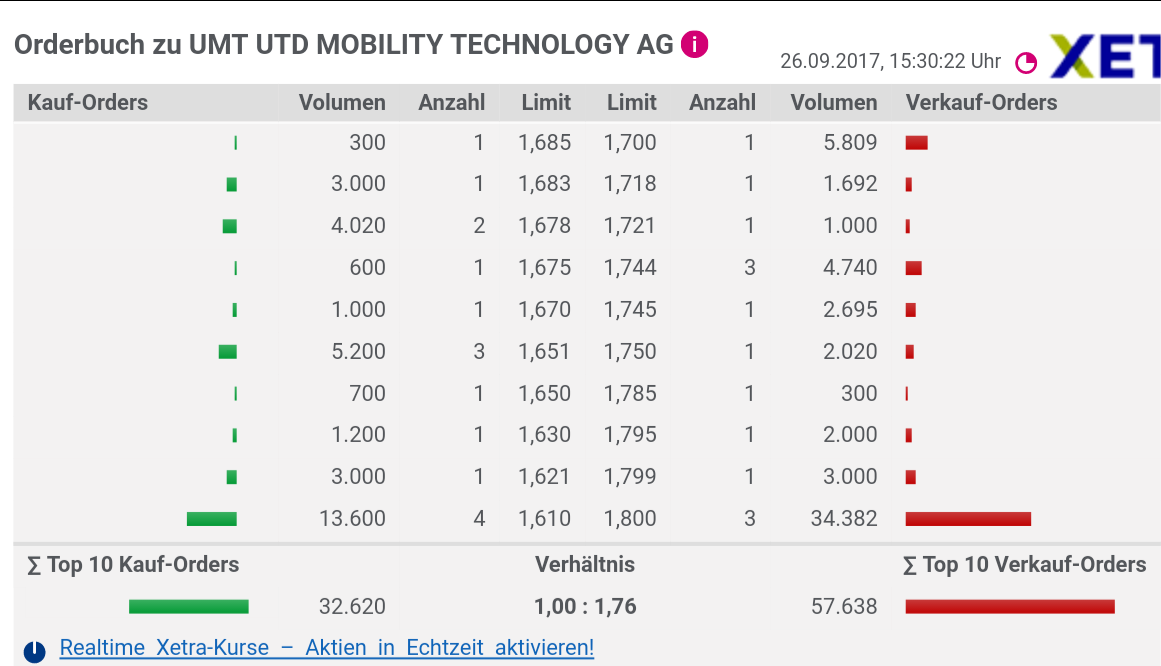This screenshot has width=1161, height=666.
Task: Click the red volume bar at limit 1,800
Action: click(x=967, y=518)
